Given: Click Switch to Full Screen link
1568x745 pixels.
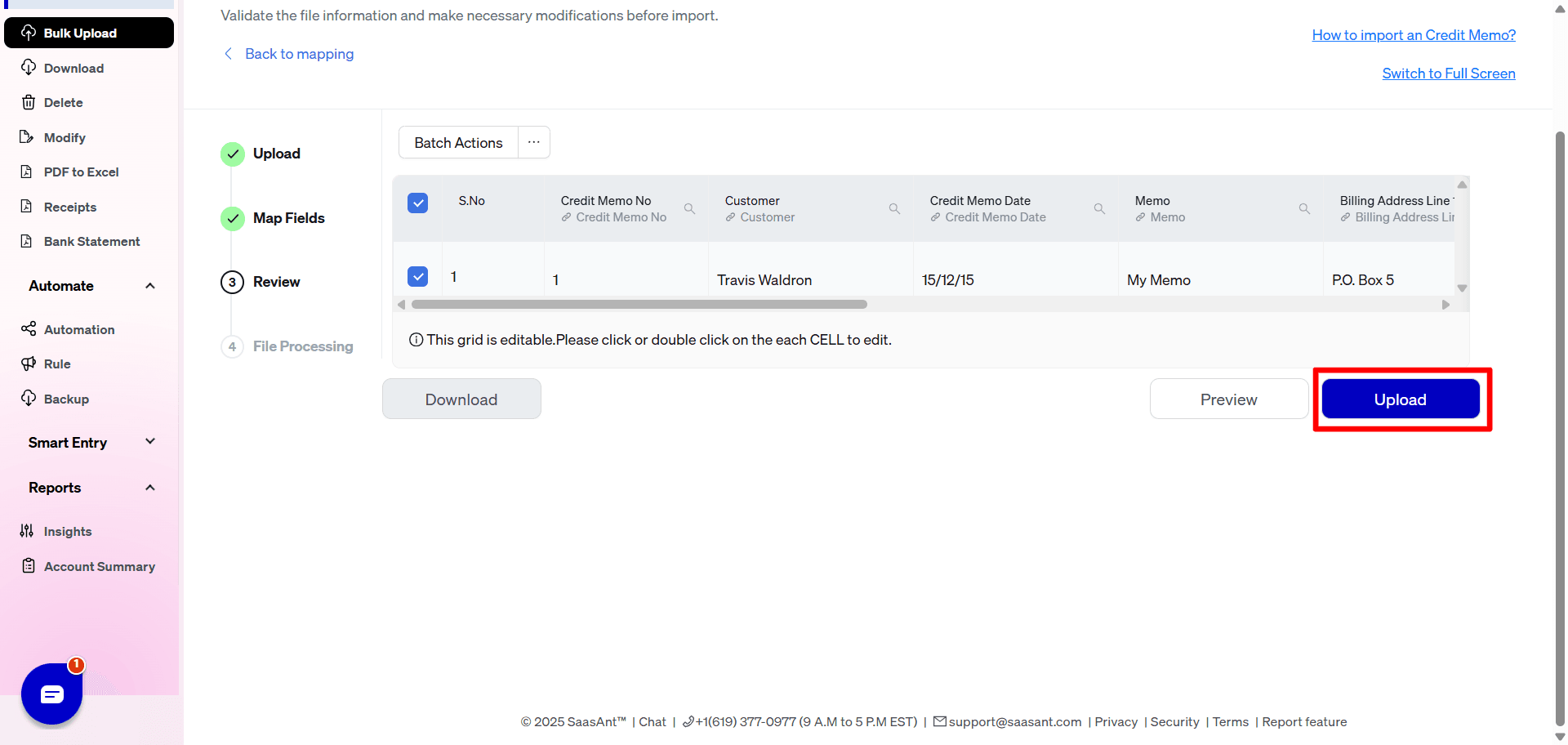Looking at the screenshot, I should 1449,74.
